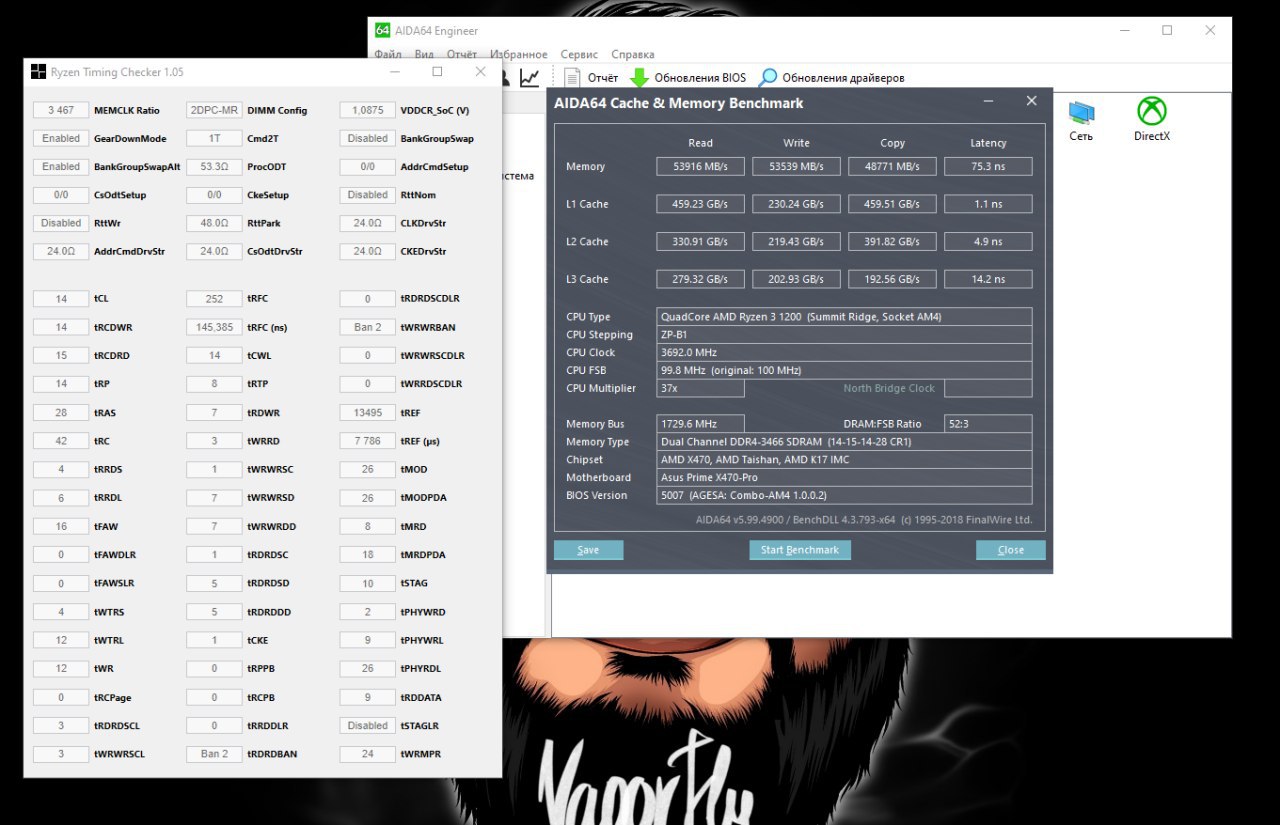This screenshot has width=1280, height=825.
Task: Click the Memory Copy 48771 MB/s value
Action: point(892,166)
